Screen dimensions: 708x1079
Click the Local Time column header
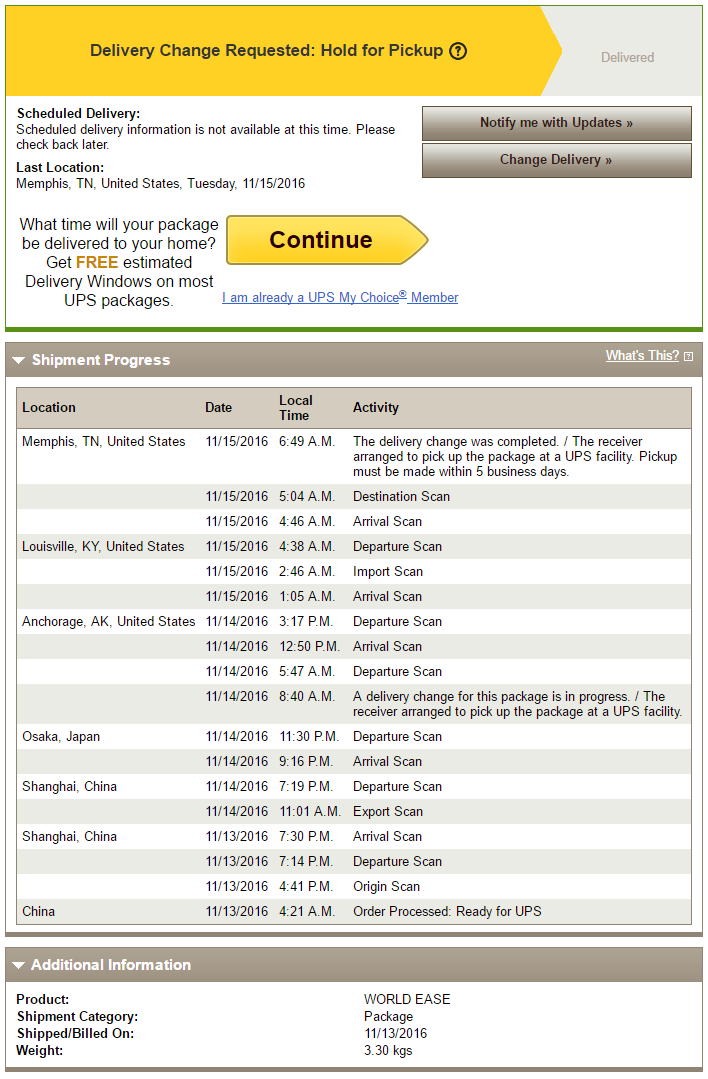[296, 408]
